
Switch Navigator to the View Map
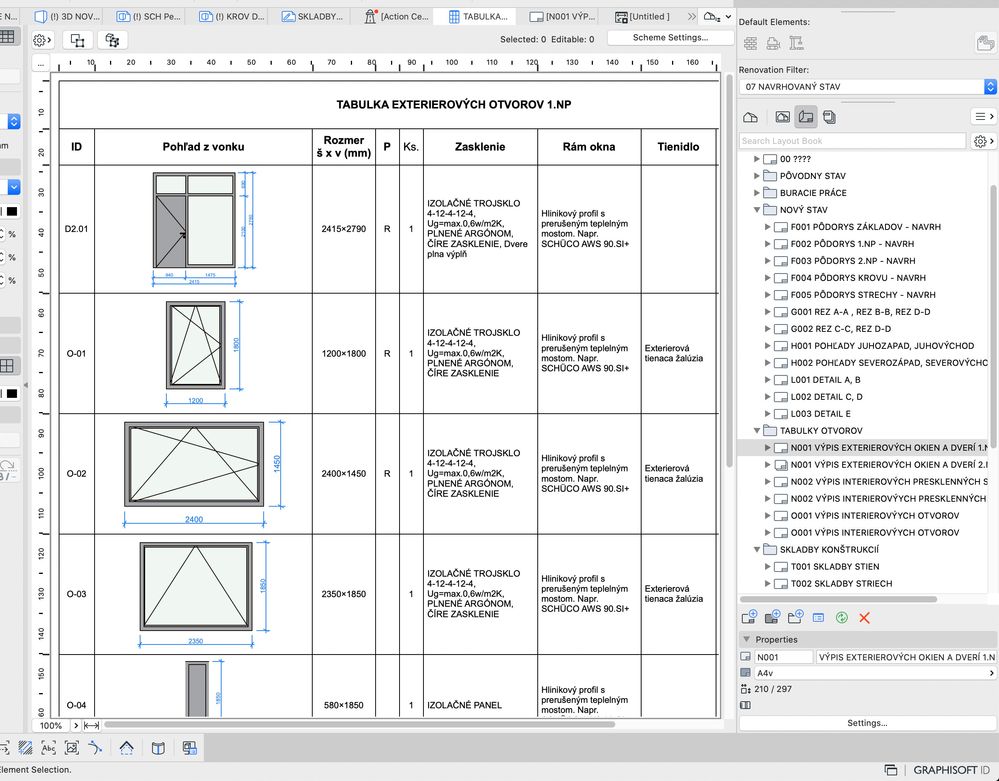(x=783, y=117)
